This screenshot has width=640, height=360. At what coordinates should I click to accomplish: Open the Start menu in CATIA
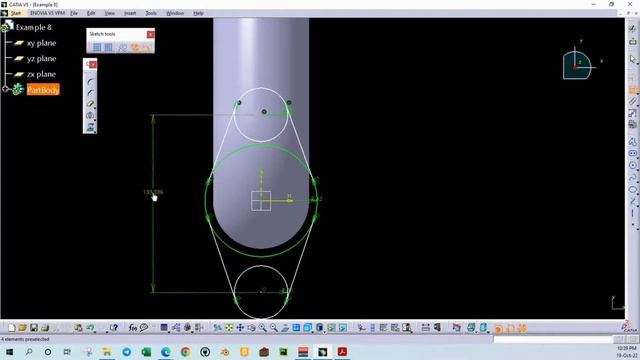[x=16, y=13]
